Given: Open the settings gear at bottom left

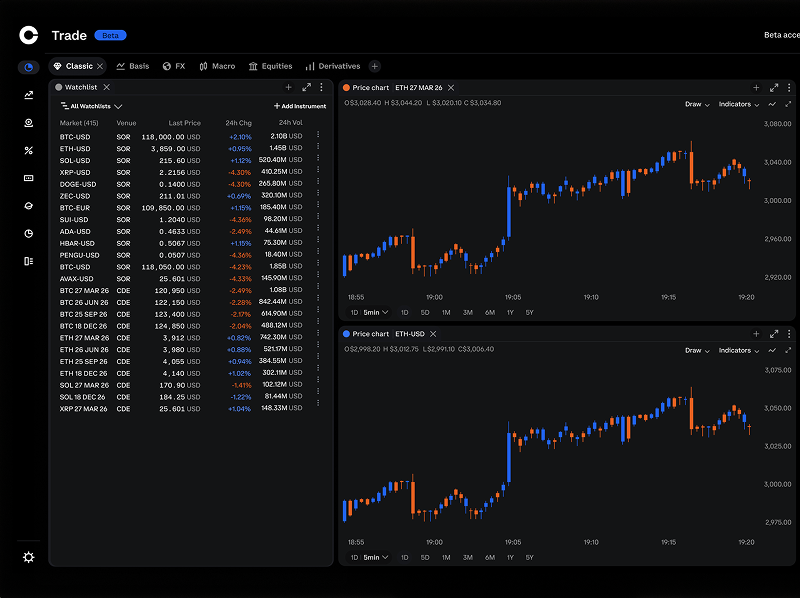Looking at the screenshot, I should (27, 557).
